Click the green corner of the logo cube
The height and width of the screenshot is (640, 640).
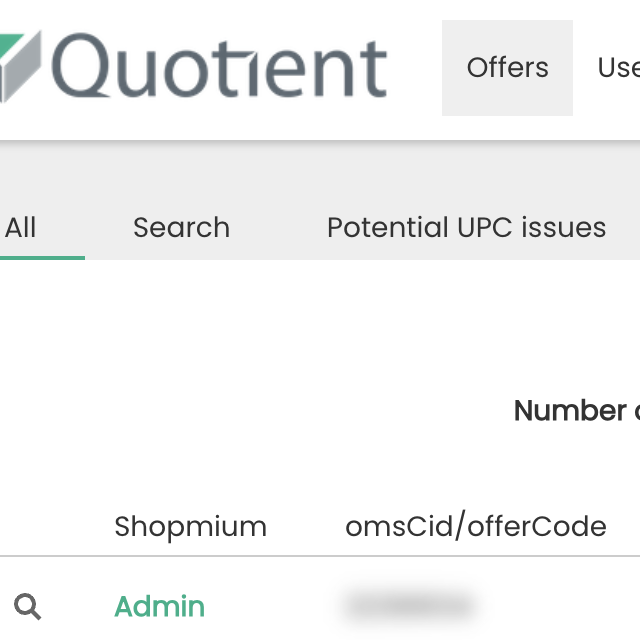pyautogui.click(x=11, y=45)
